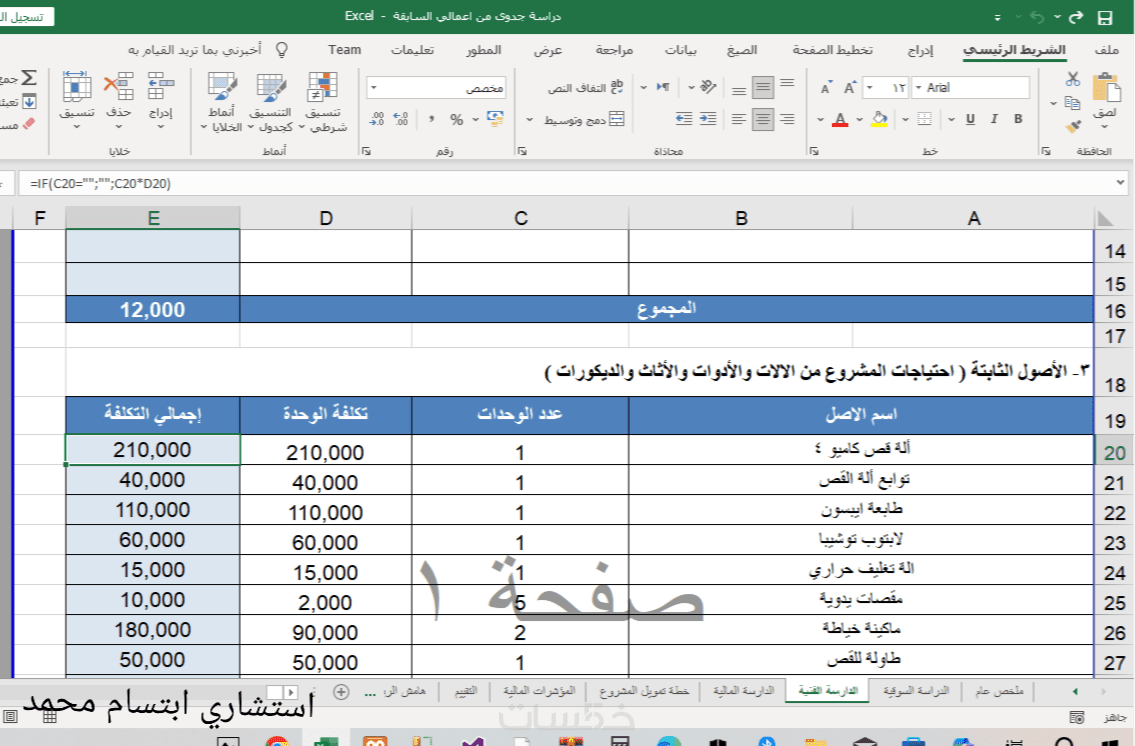The height and width of the screenshot is (746, 1135).
Task: Click the Increase Font Size icon
Action: (x=850, y=88)
